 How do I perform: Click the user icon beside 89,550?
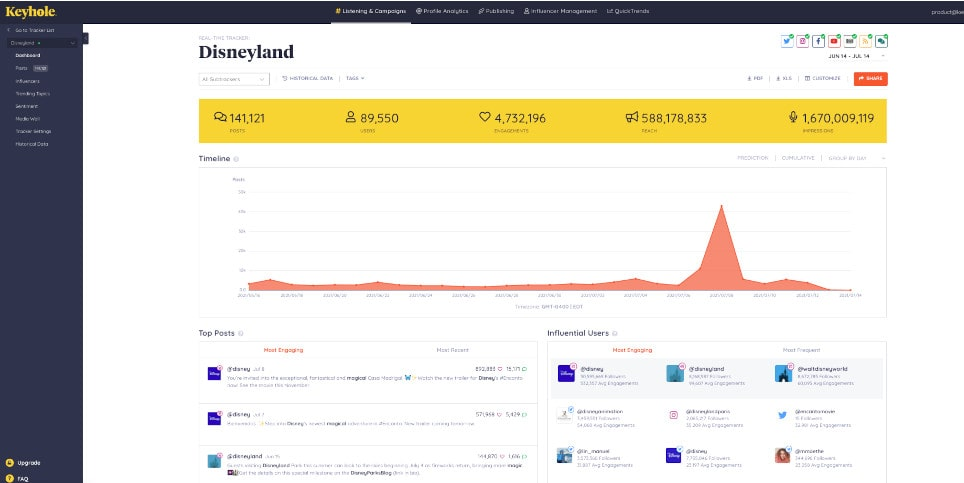pos(350,117)
